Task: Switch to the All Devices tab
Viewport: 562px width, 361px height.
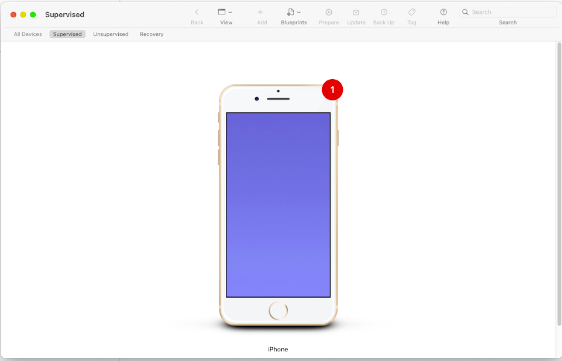Action: (x=28, y=34)
